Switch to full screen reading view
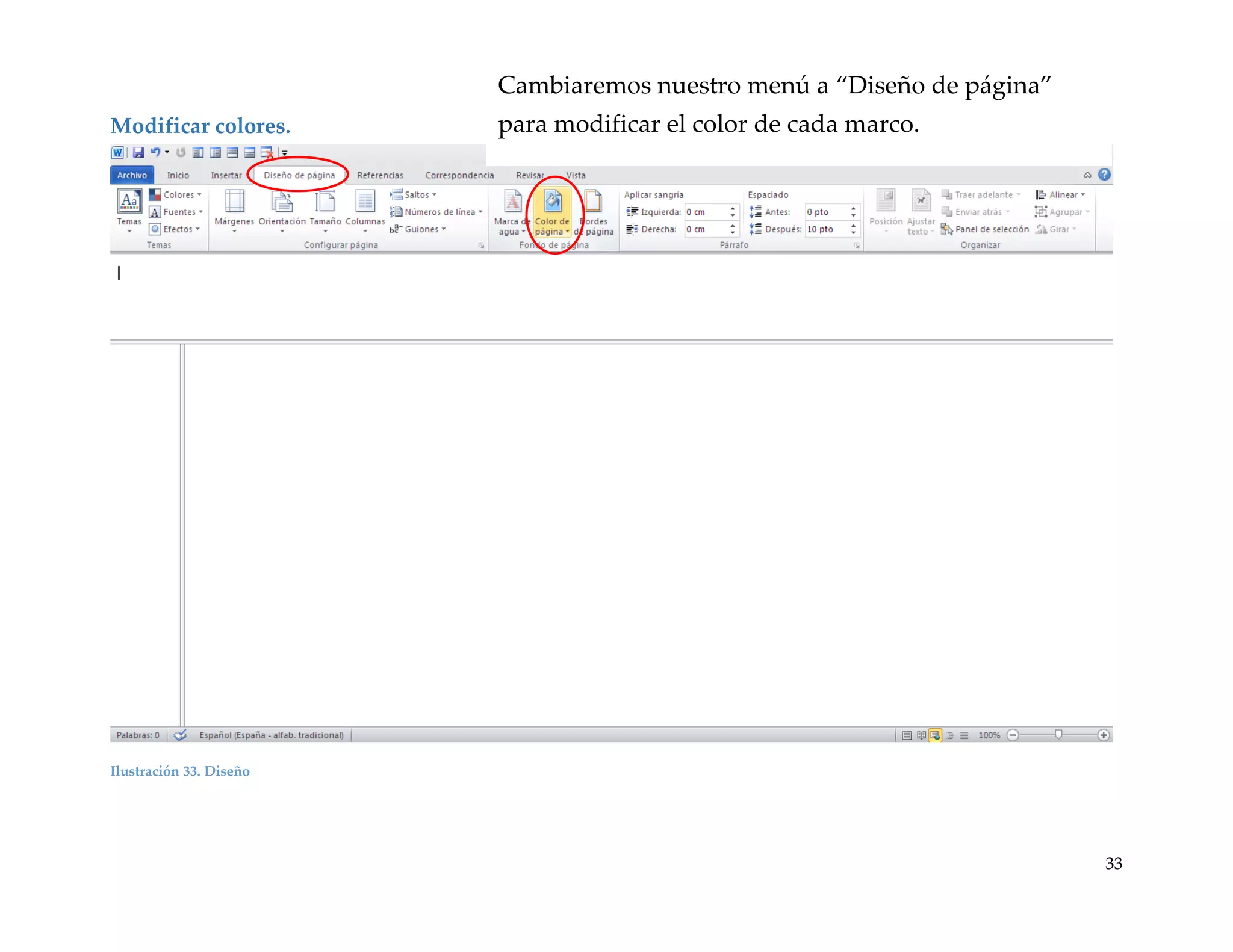Image resolution: width=1233 pixels, height=952 pixels. coord(921,735)
